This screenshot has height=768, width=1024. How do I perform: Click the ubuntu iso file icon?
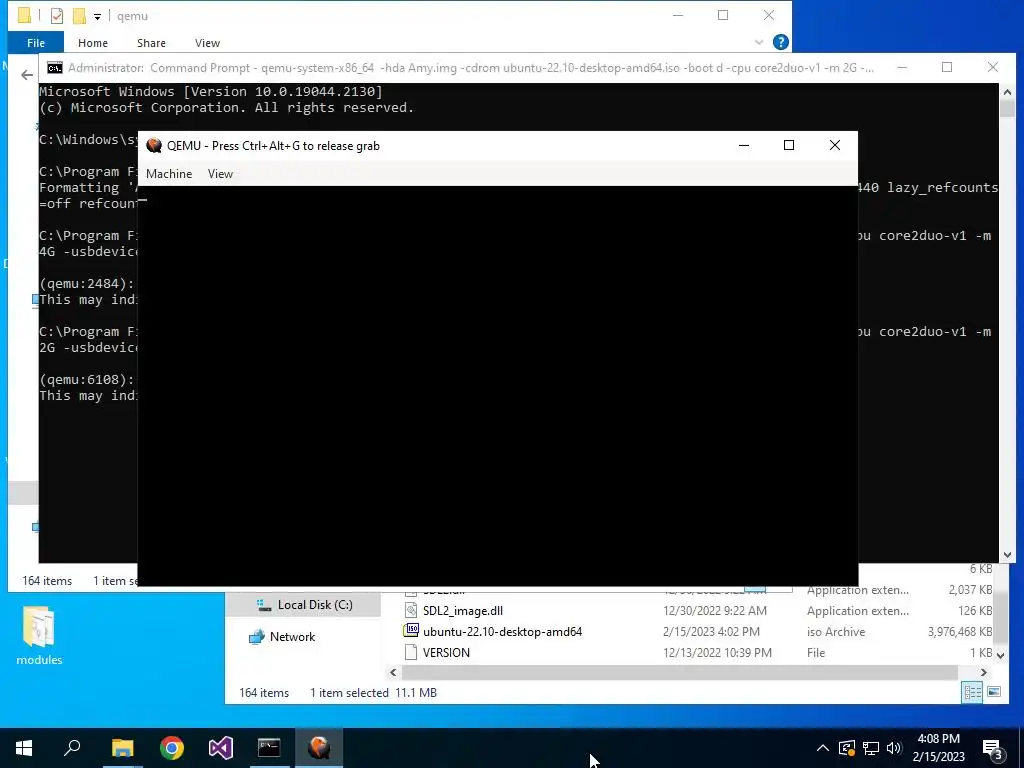click(411, 631)
